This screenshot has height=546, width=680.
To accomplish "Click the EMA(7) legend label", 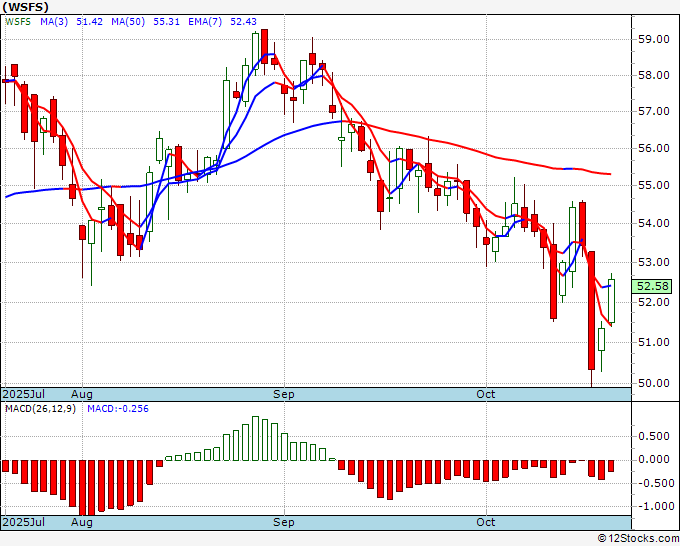I will [x=205, y=22].
